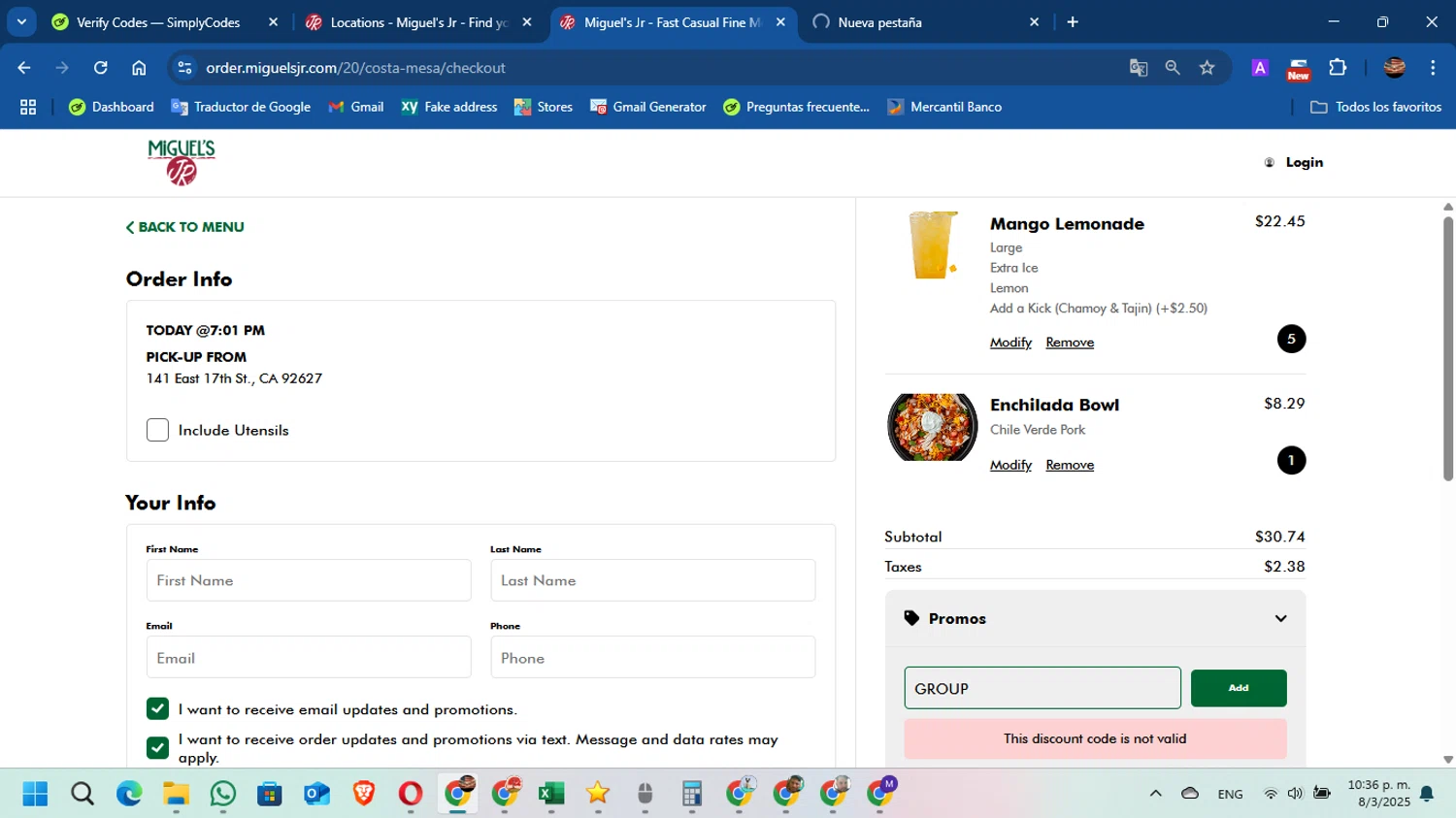1456x818 pixels.
Task: Click the Google Translate icon in address bar
Action: click(x=1139, y=68)
